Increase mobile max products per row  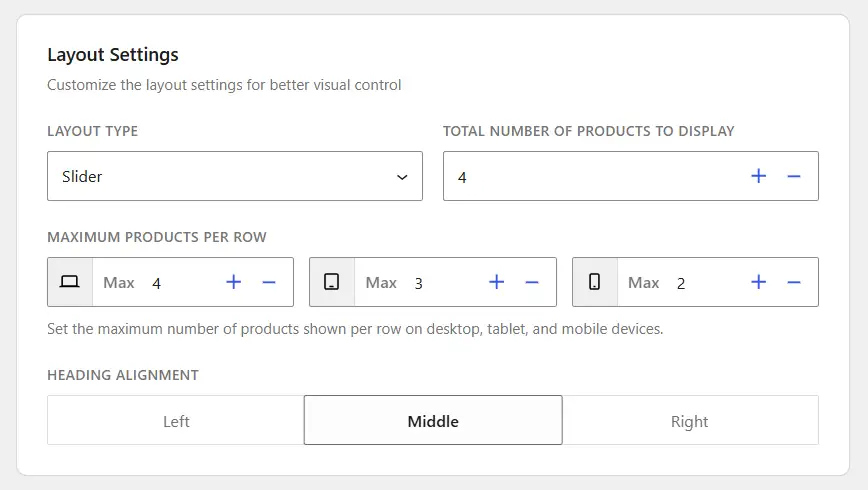click(x=758, y=282)
